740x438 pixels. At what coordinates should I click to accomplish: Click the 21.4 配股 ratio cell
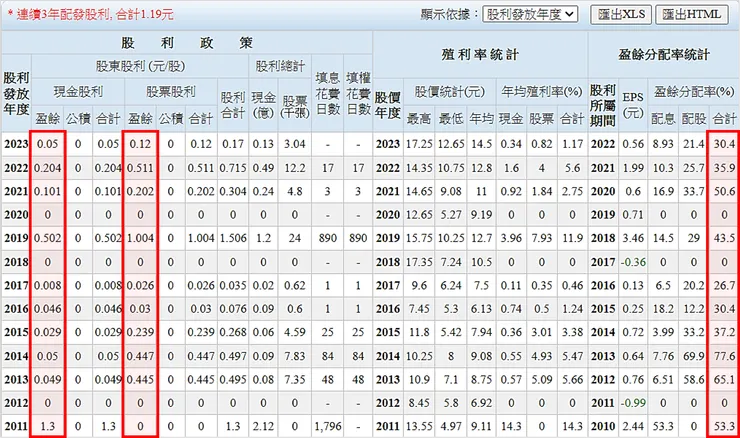694,144
